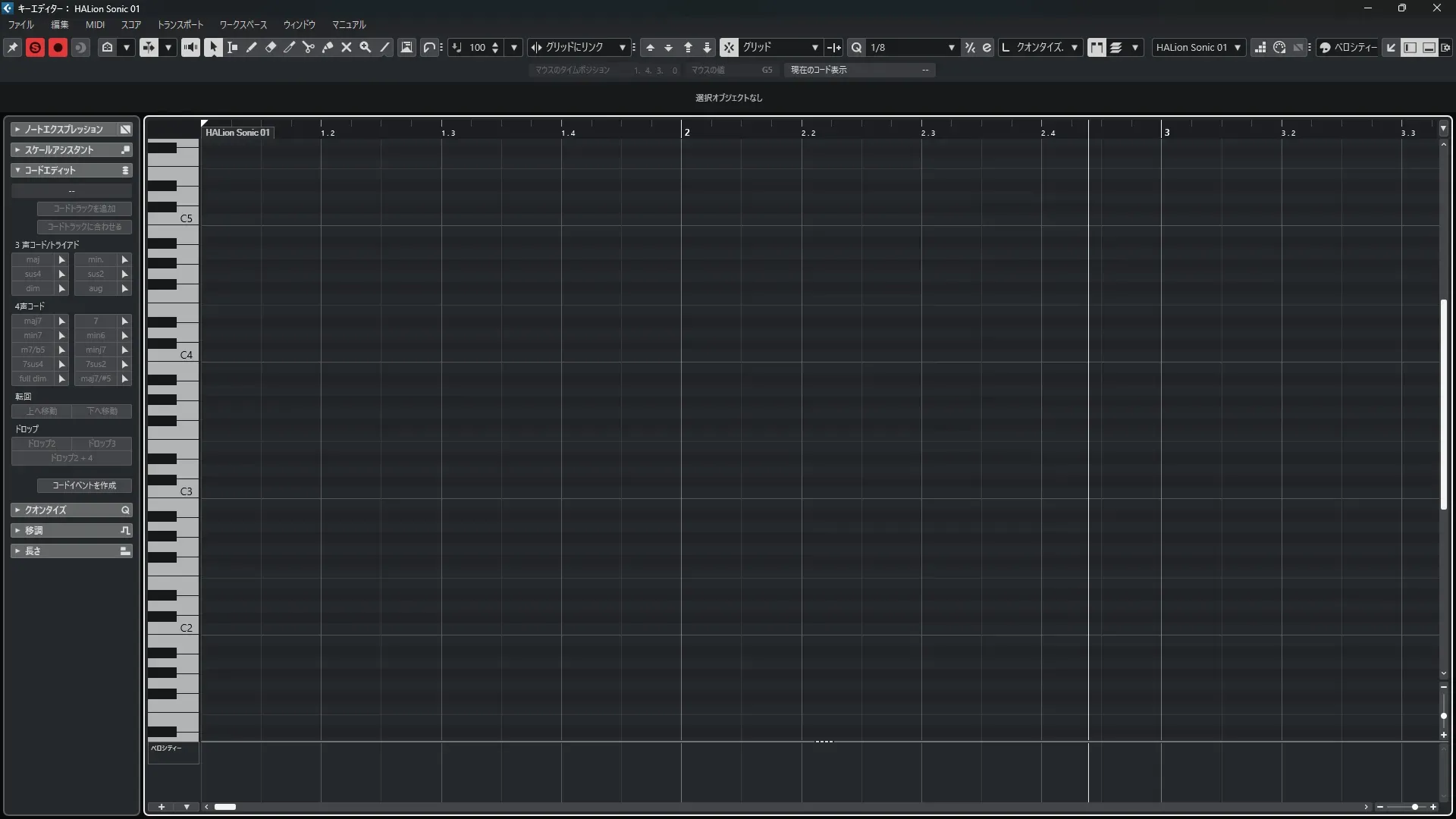
Task: Select the Line tool
Action: click(x=384, y=47)
